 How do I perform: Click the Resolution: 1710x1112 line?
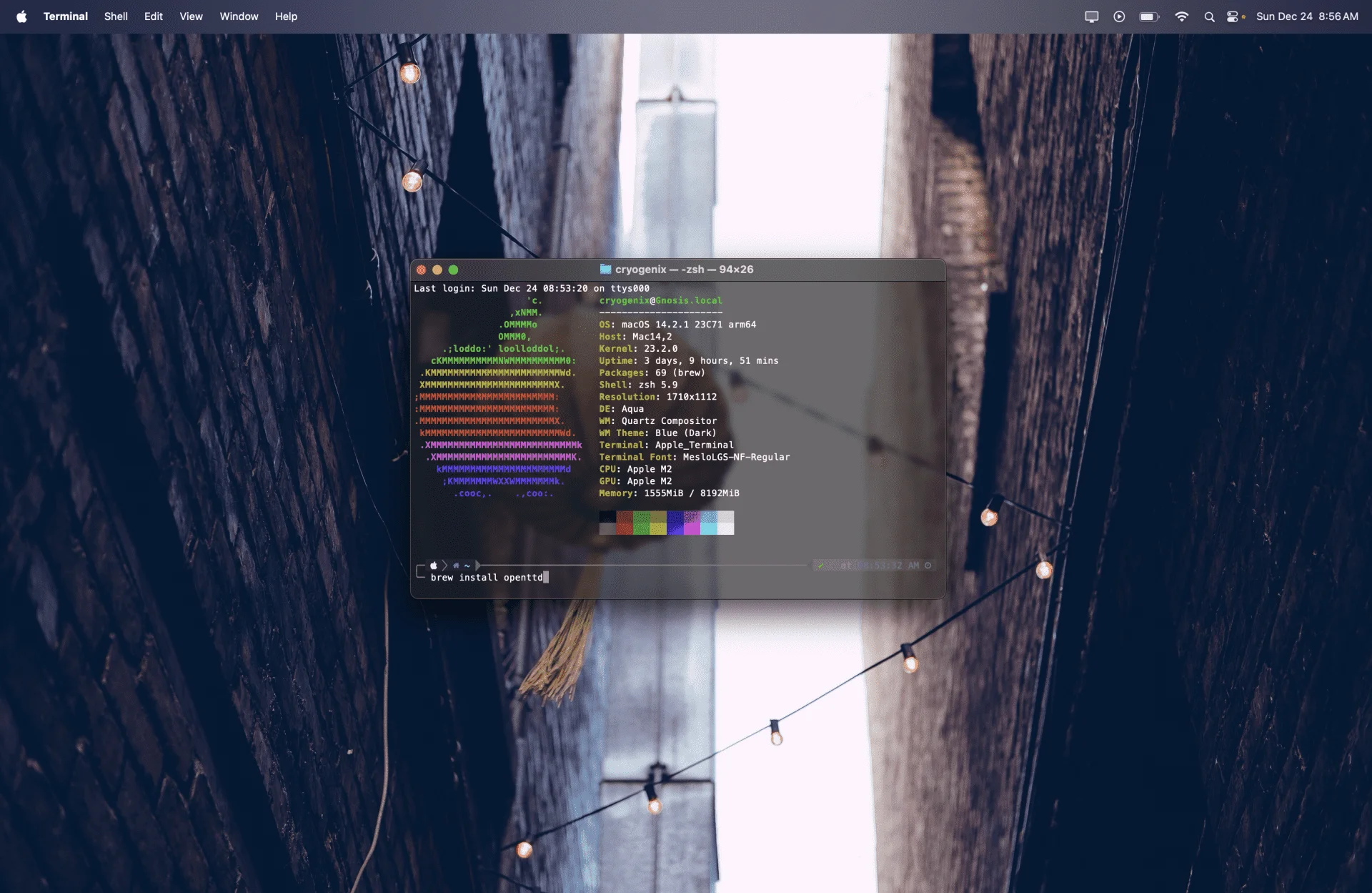[x=657, y=397]
